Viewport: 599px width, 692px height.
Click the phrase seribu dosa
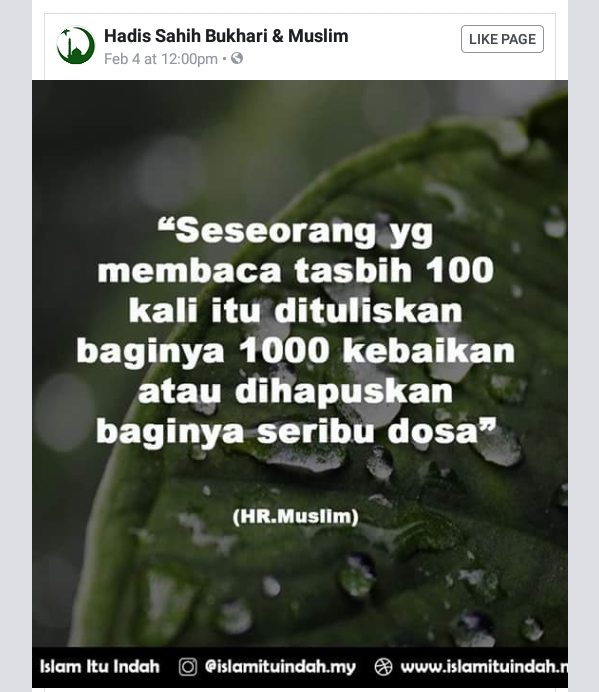368,432
